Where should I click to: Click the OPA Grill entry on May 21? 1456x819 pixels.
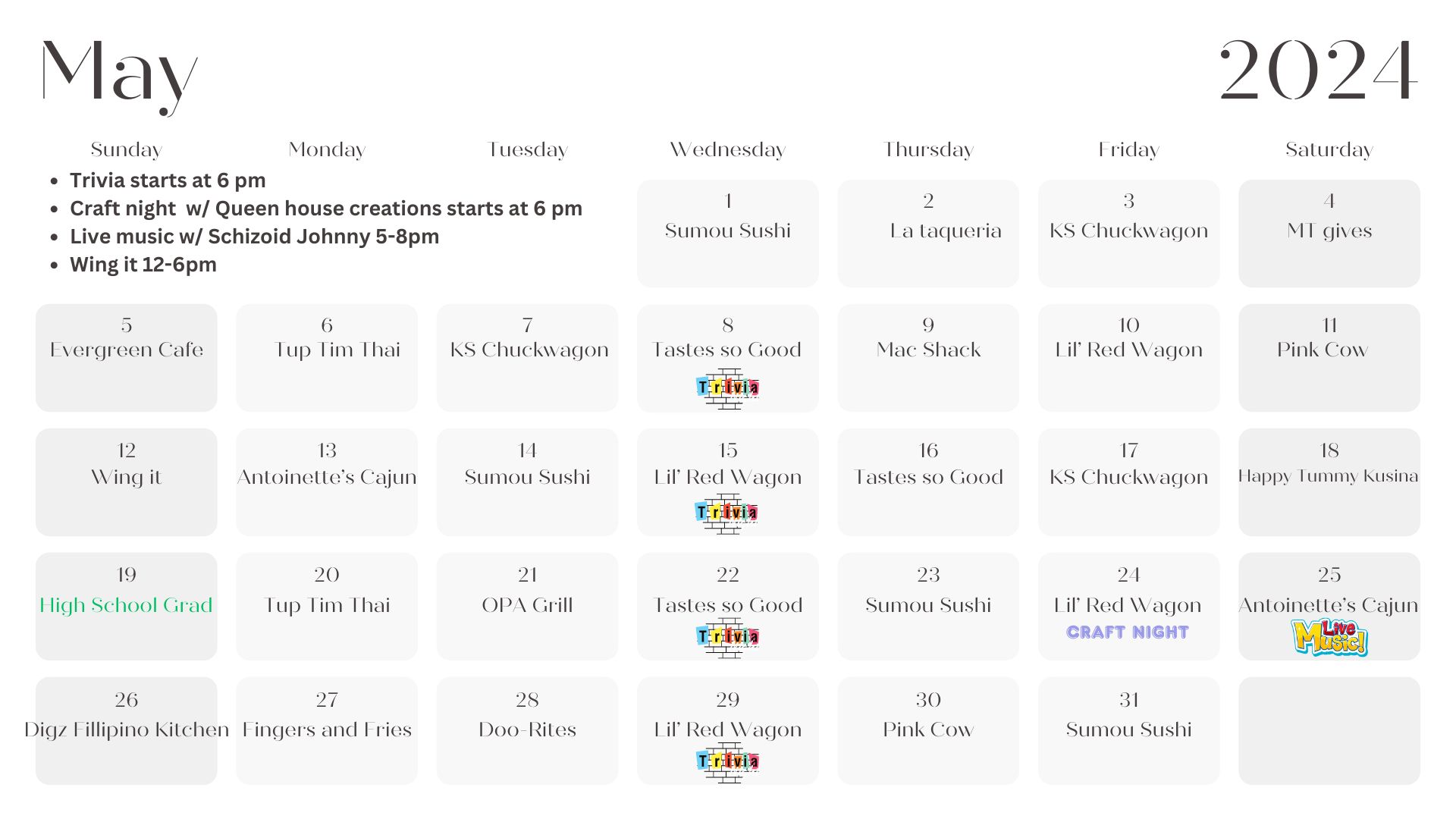point(527,605)
